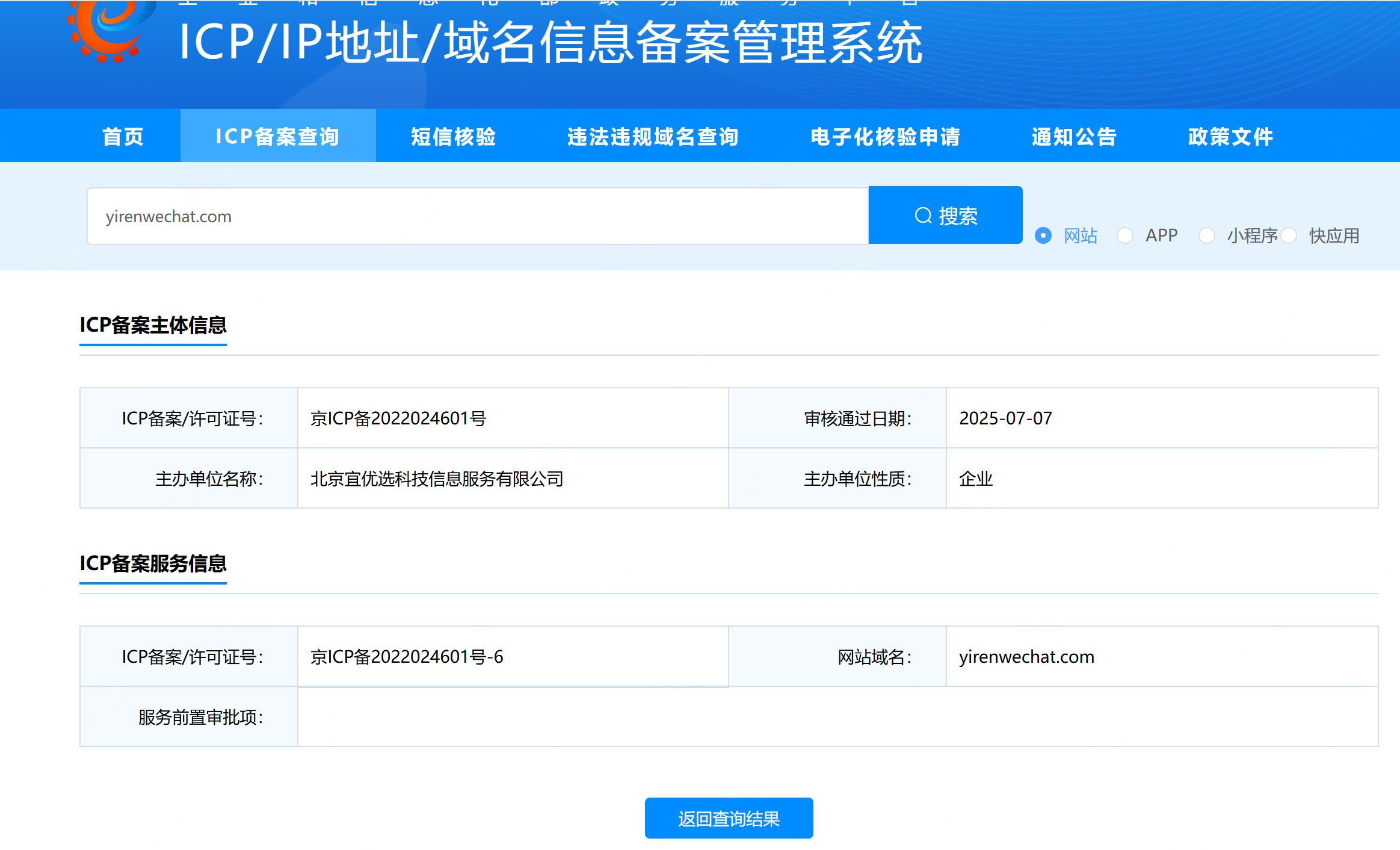
Task: Click the yirenwechat.com domain value cell
Action: coord(1026,657)
